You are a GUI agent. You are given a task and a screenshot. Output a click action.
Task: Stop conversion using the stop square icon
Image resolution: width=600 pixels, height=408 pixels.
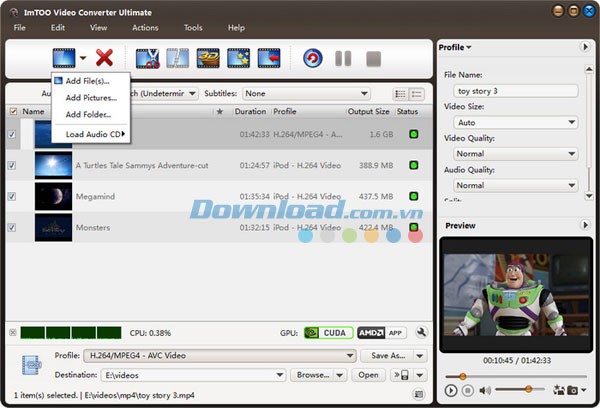pos(373,59)
